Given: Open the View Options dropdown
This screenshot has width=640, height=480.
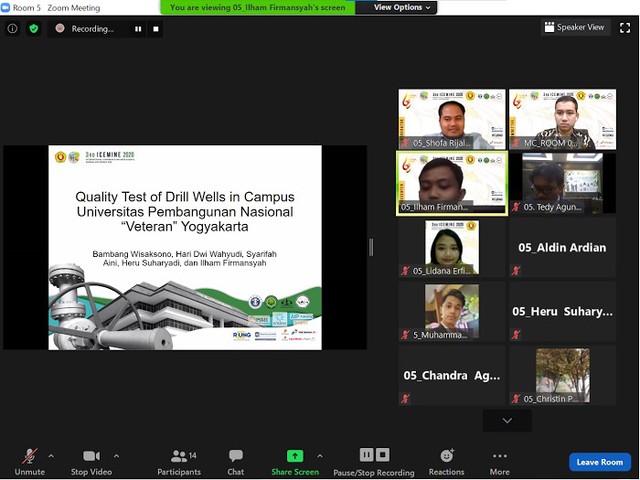Looking at the screenshot, I should 404,7.
